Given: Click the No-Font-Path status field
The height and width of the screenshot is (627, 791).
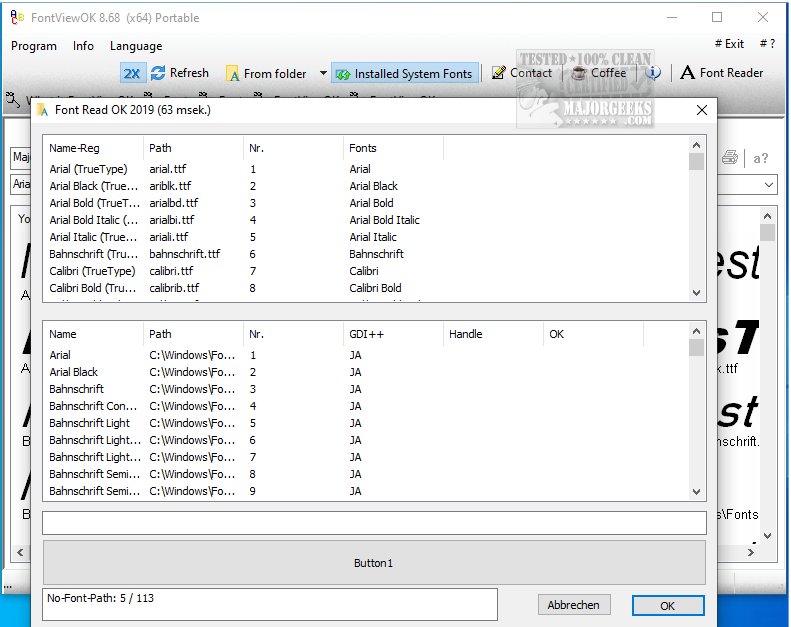Looking at the screenshot, I should pos(270,604).
